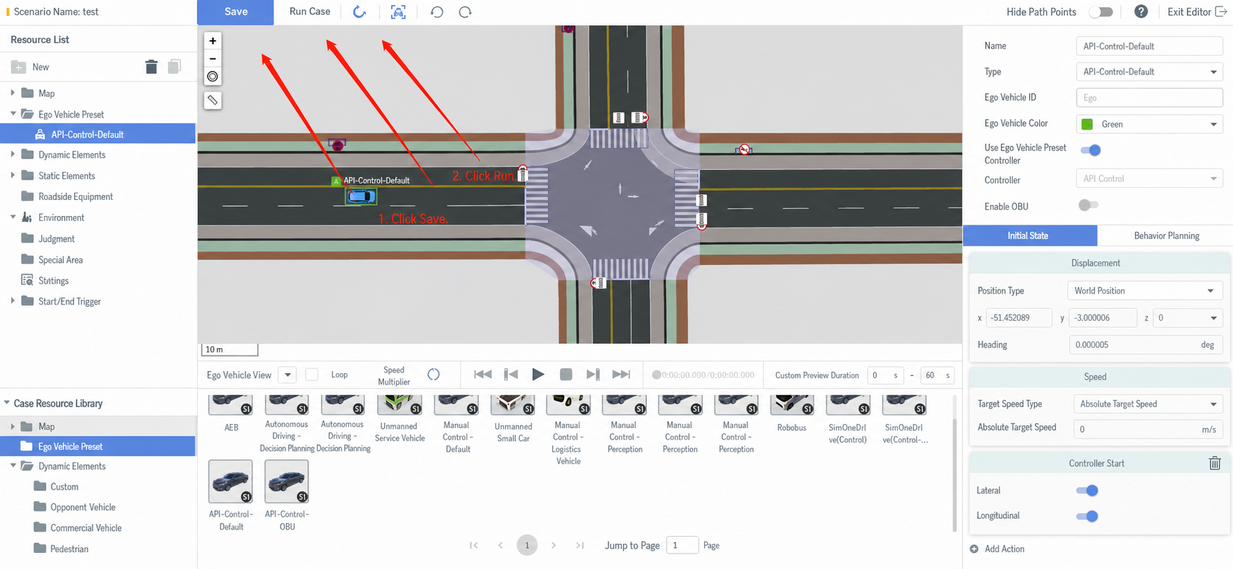Select Judgment in the resource tree
Screen dimensions: 1233x569
(x=57, y=239)
